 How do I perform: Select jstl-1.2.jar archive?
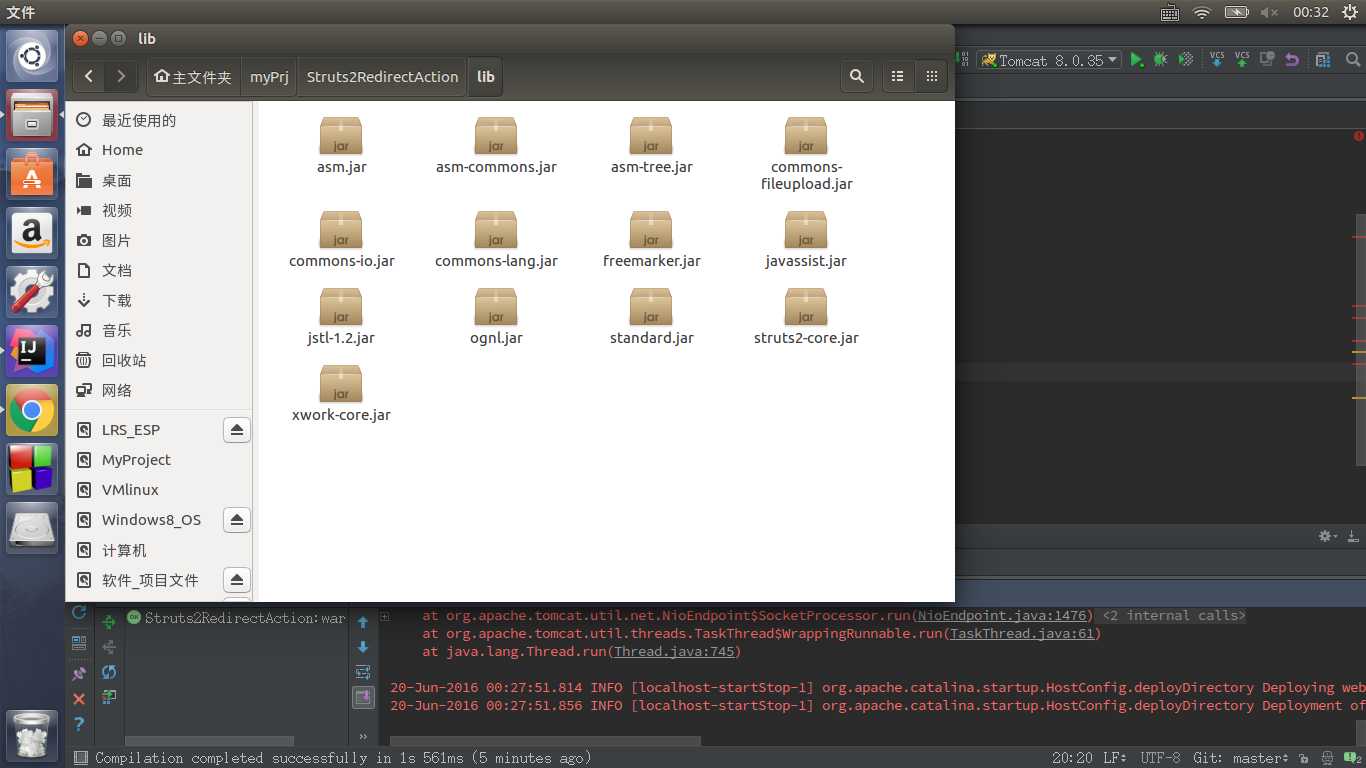pyautogui.click(x=341, y=317)
